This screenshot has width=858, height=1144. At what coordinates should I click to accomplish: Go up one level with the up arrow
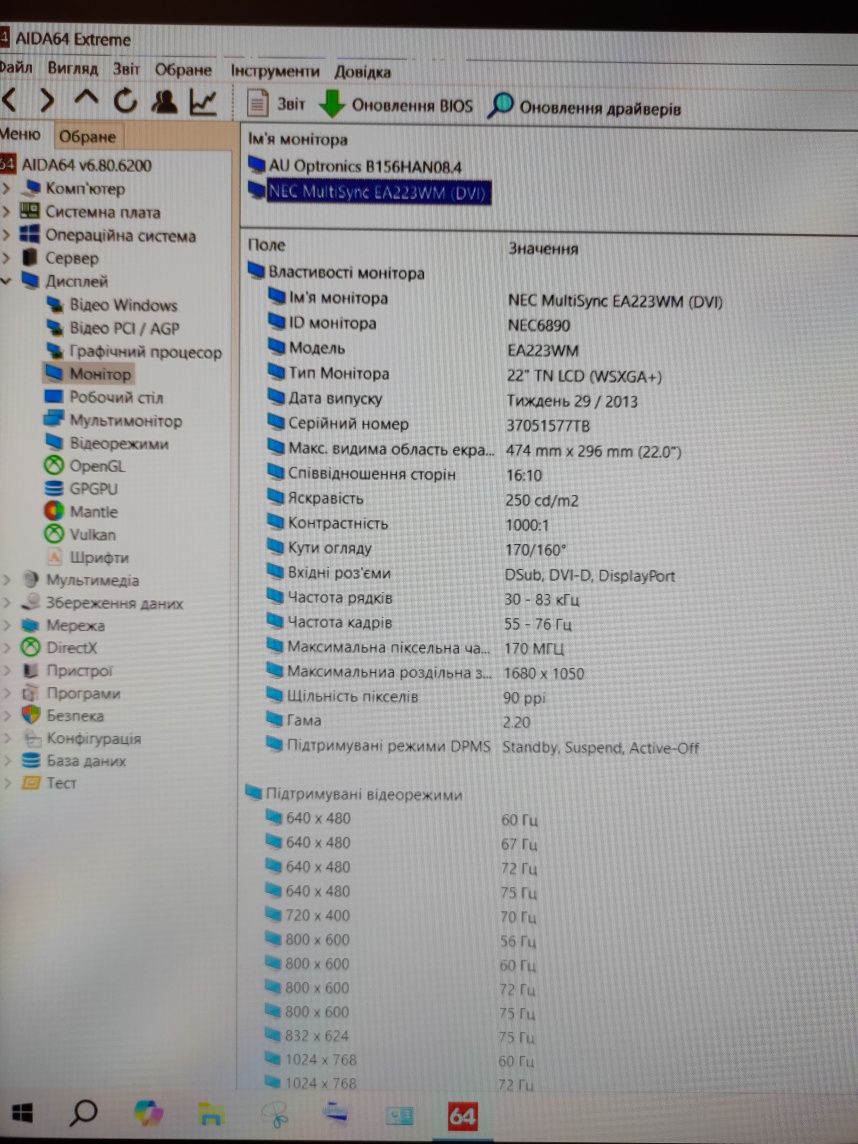click(86, 99)
